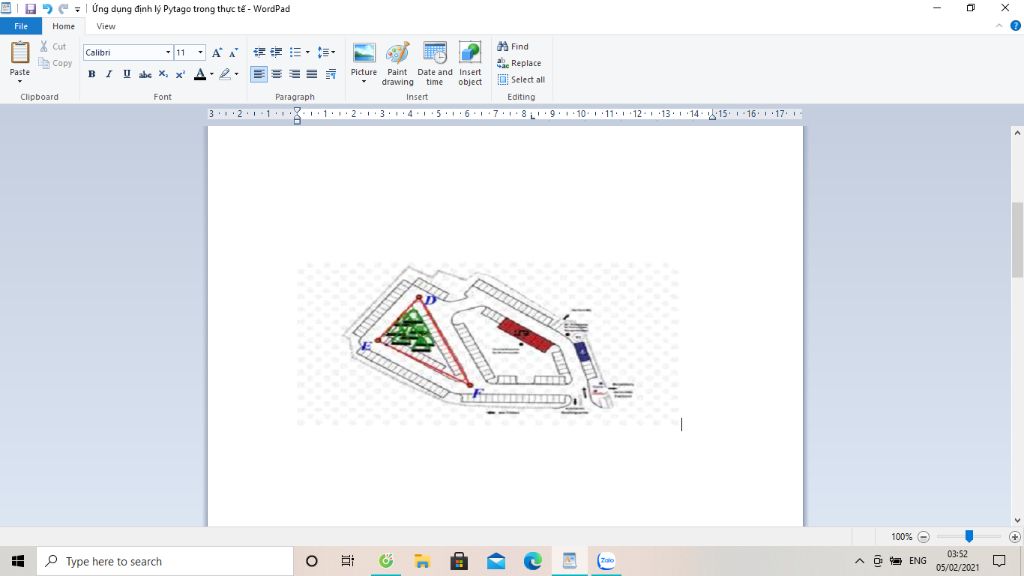Open the list style dropdown arrow
1024x576 pixels.
[x=308, y=52]
